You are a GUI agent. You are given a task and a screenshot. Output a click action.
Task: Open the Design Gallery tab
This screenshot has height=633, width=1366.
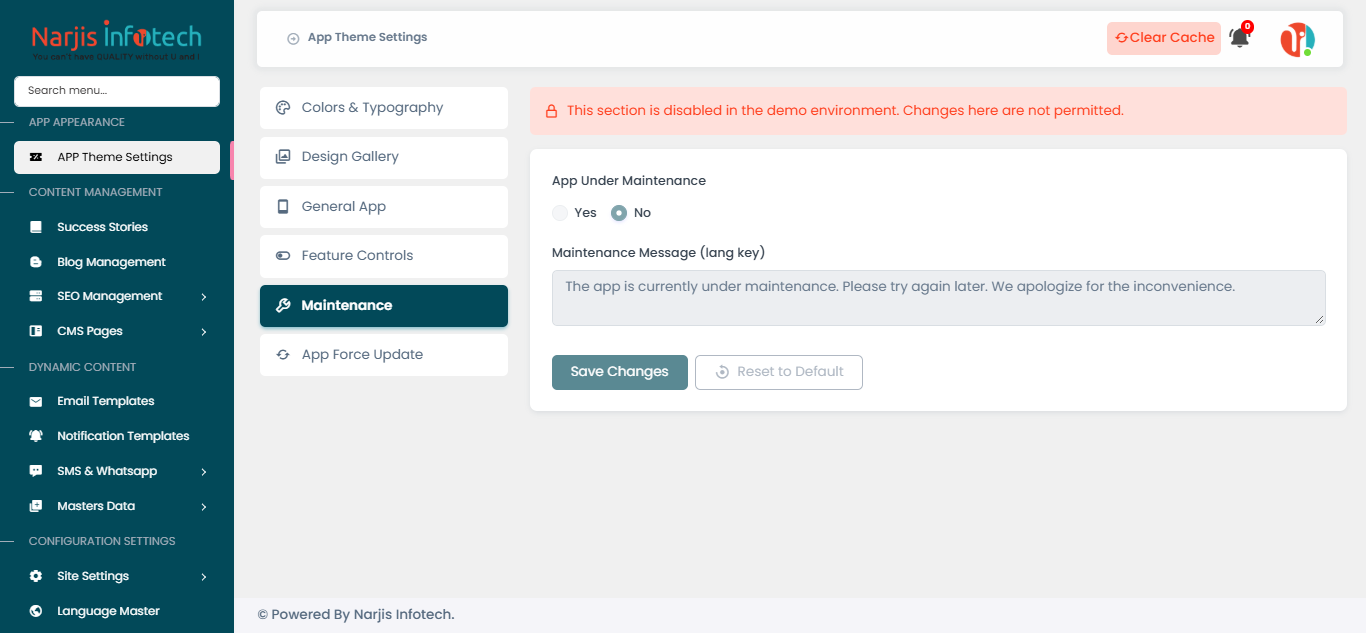384,157
